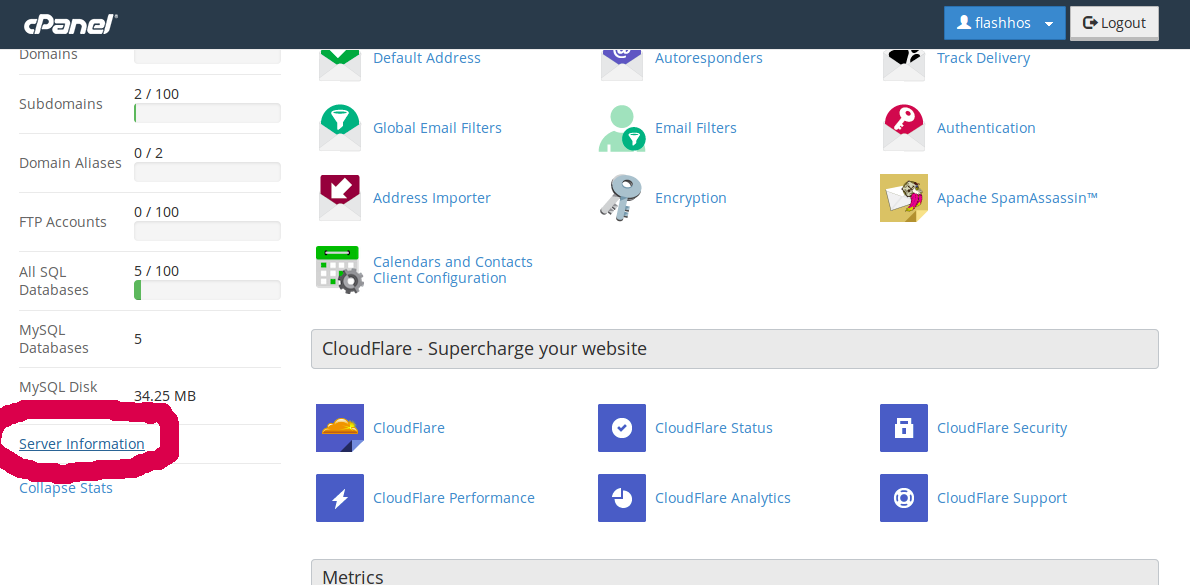Screen dimensions: 1190x585
Task: Open the Track Delivery link
Action: coord(984,58)
